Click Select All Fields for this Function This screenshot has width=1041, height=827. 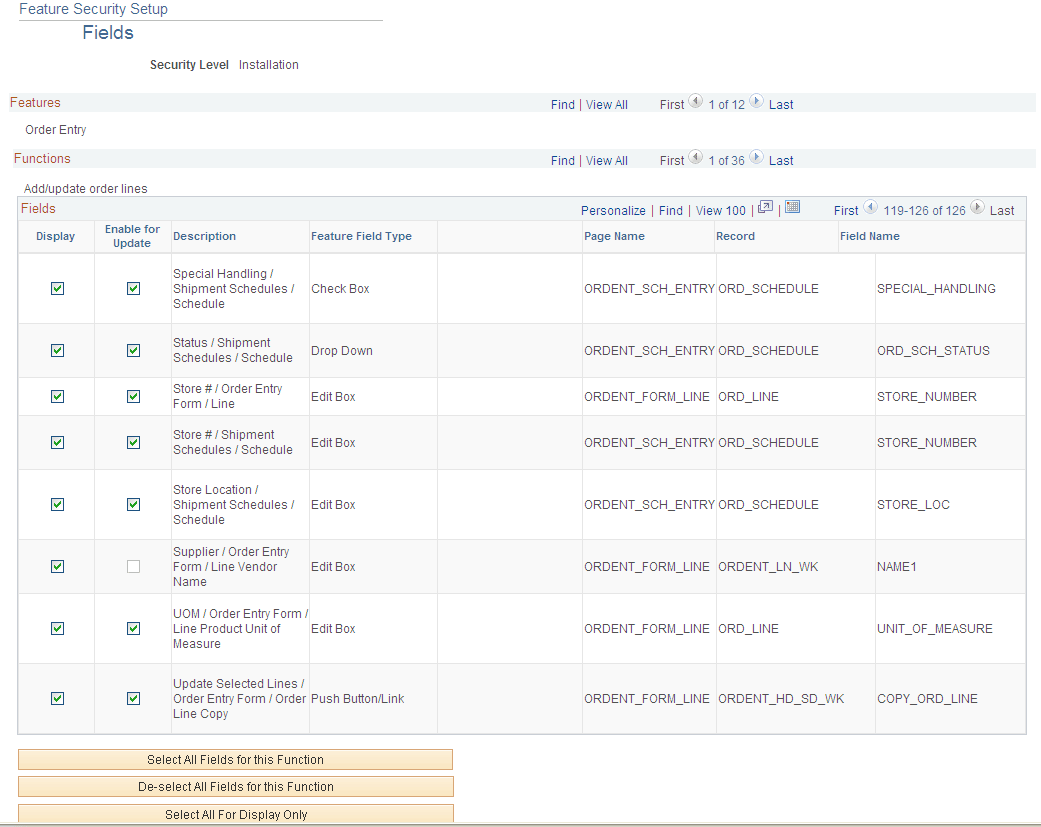pyautogui.click(x=236, y=759)
